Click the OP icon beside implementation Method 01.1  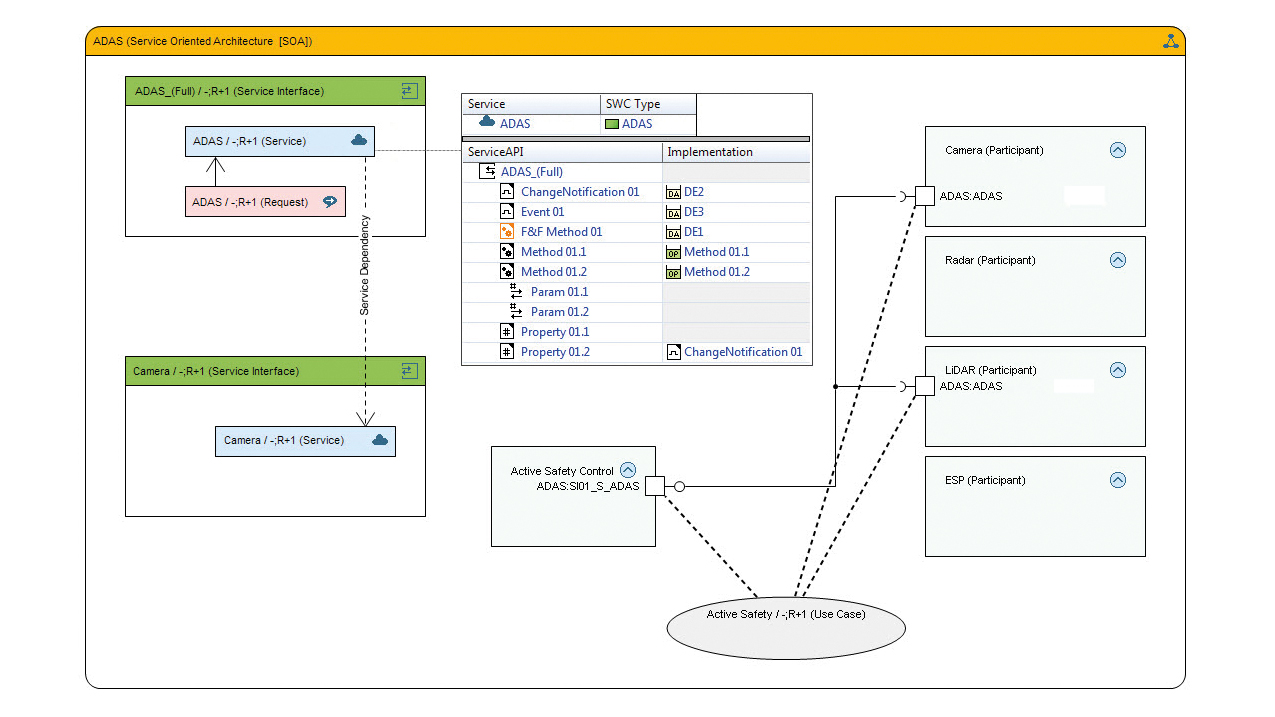point(674,253)
